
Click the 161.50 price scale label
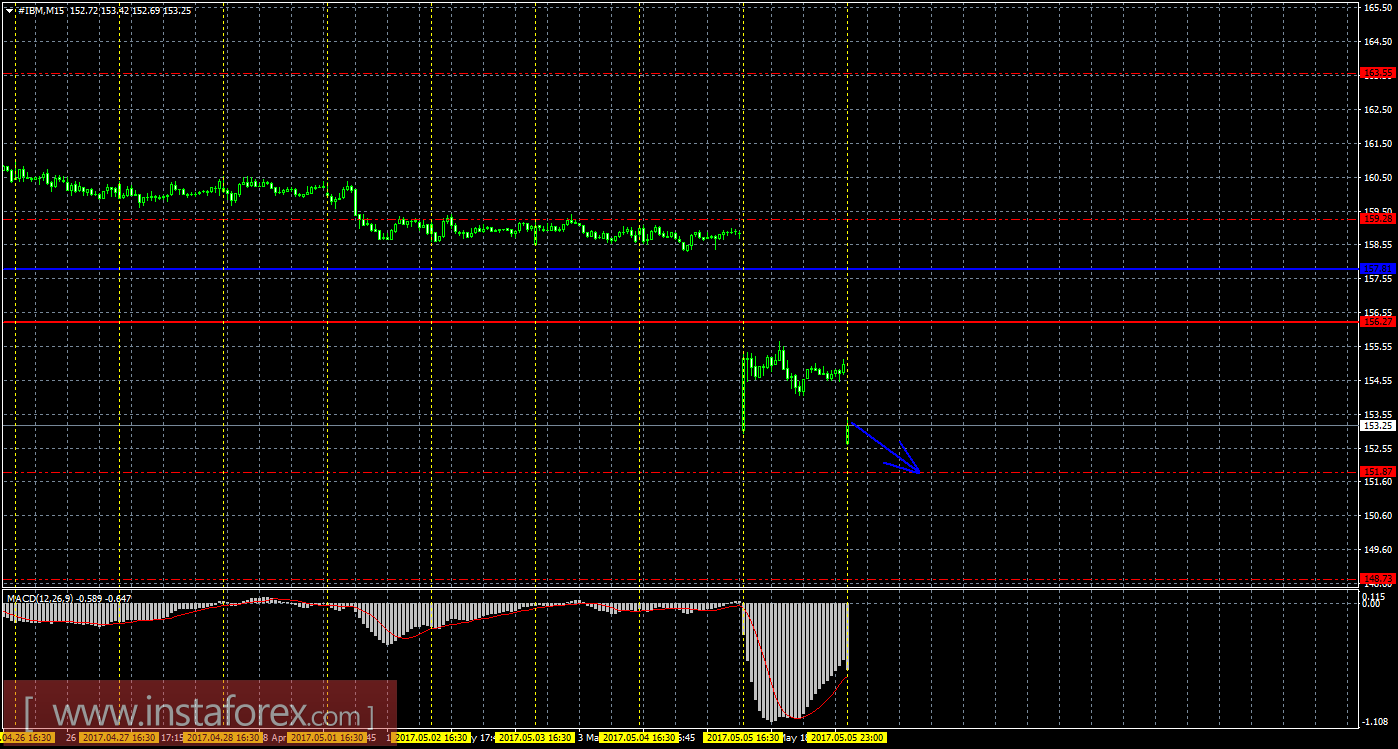click(1378, 143)
